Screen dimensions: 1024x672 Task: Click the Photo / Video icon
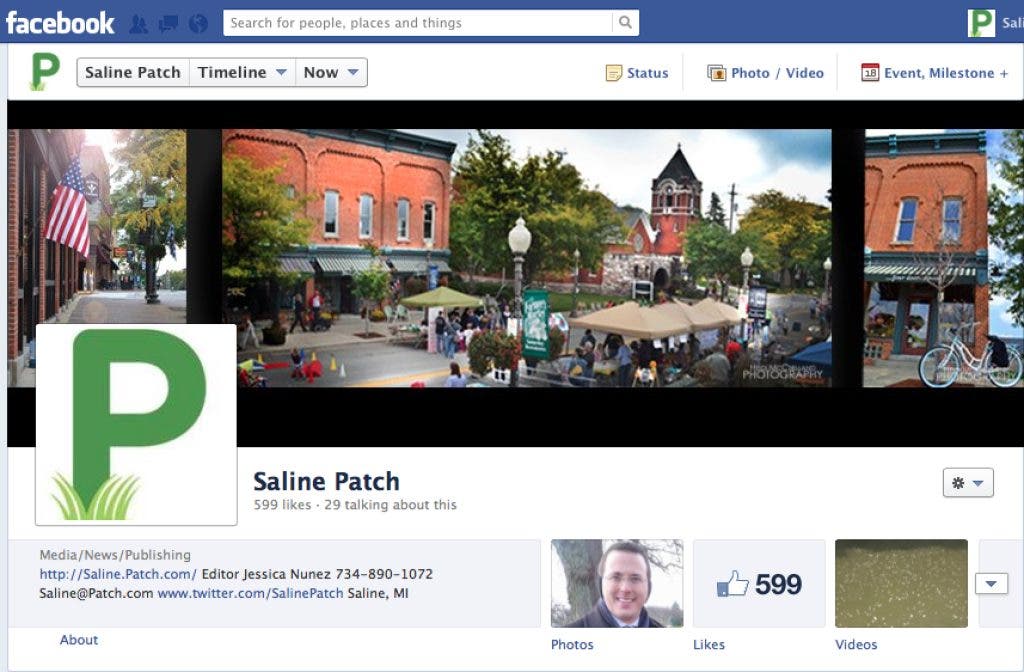pyautogui.click(x=717, y=73)
